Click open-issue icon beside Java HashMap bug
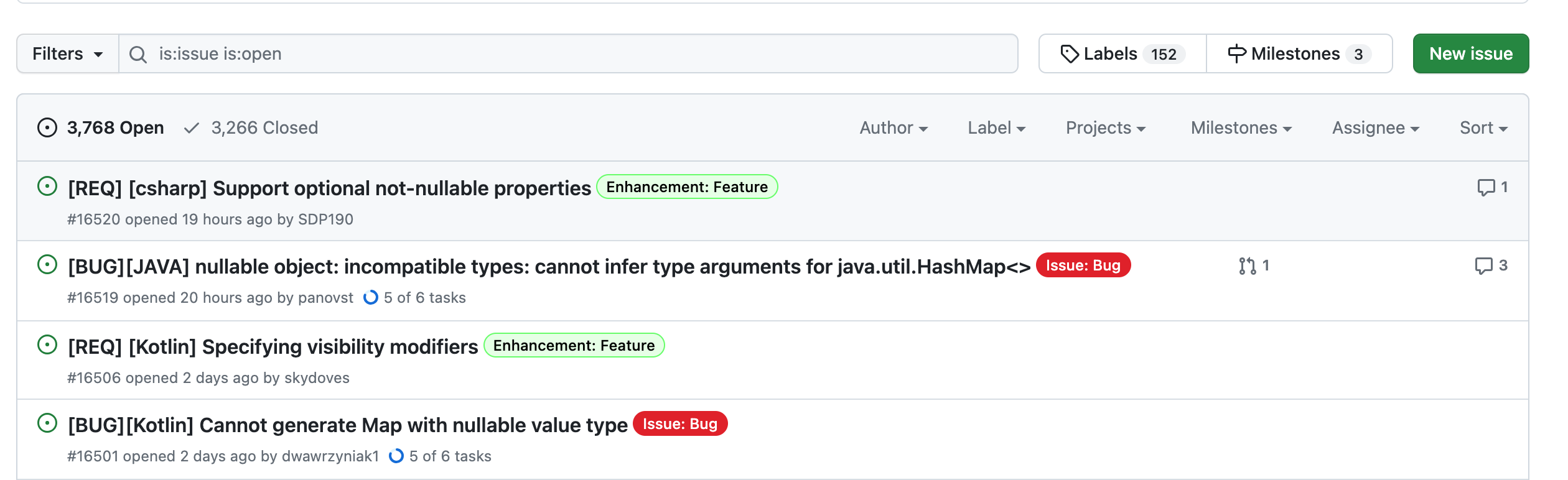 pos(47,265)
